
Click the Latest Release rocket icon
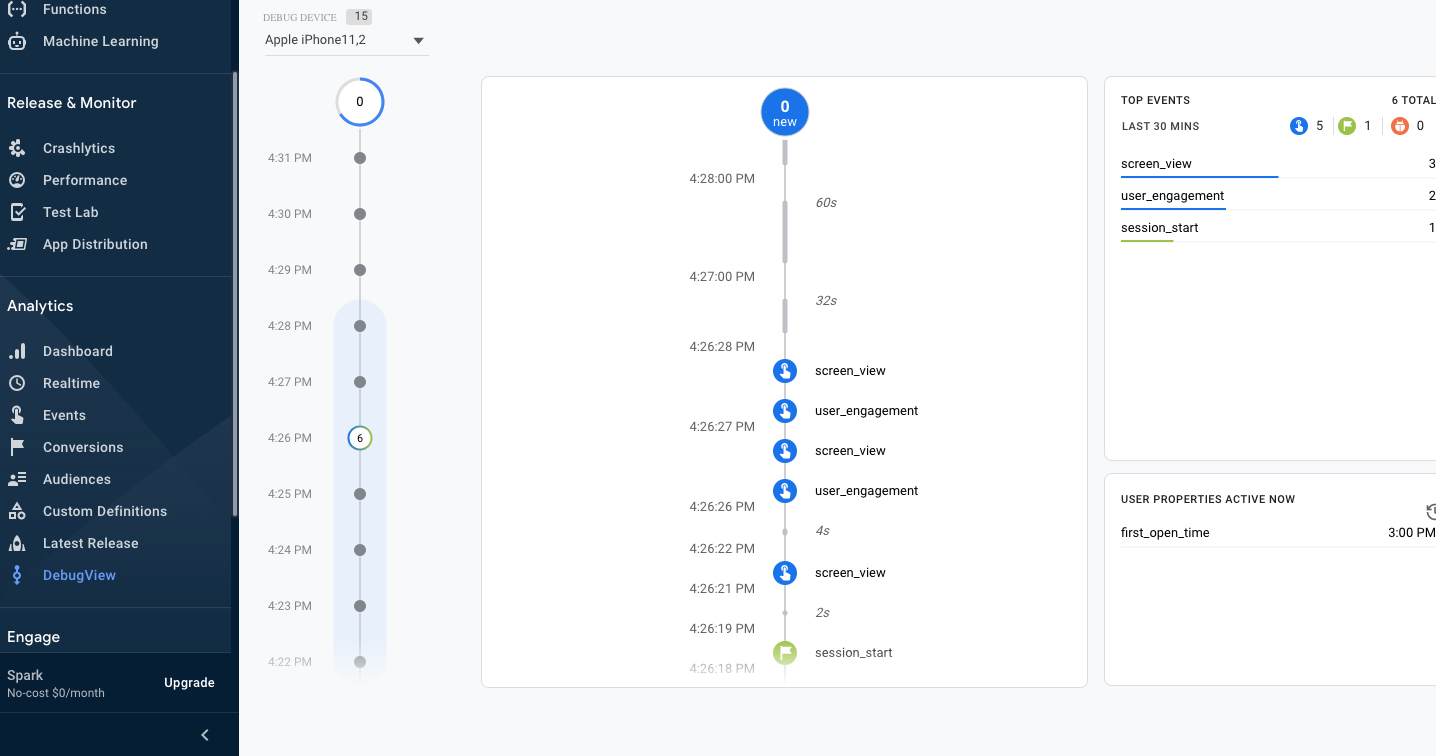[17, 543]
